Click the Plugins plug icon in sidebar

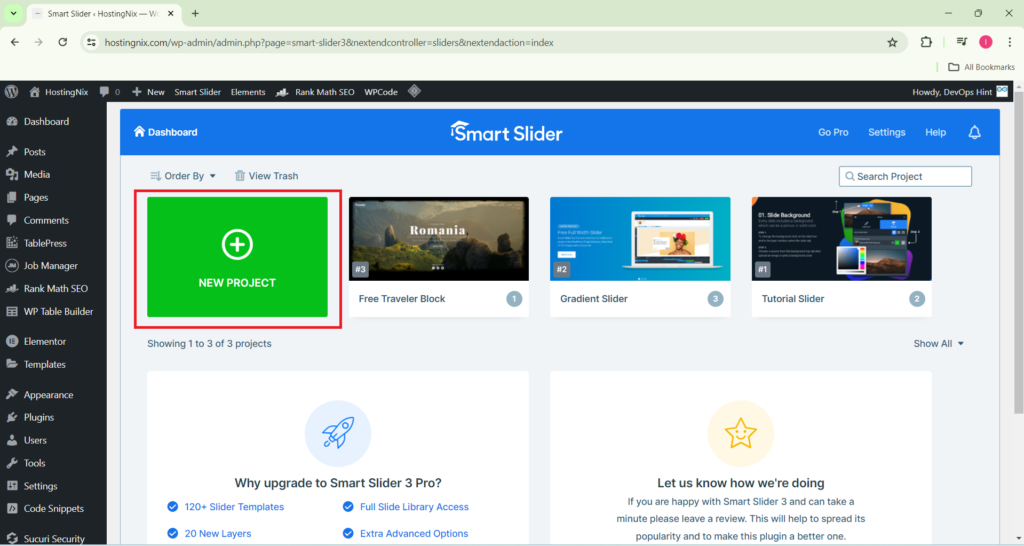(x=12, y=417)
